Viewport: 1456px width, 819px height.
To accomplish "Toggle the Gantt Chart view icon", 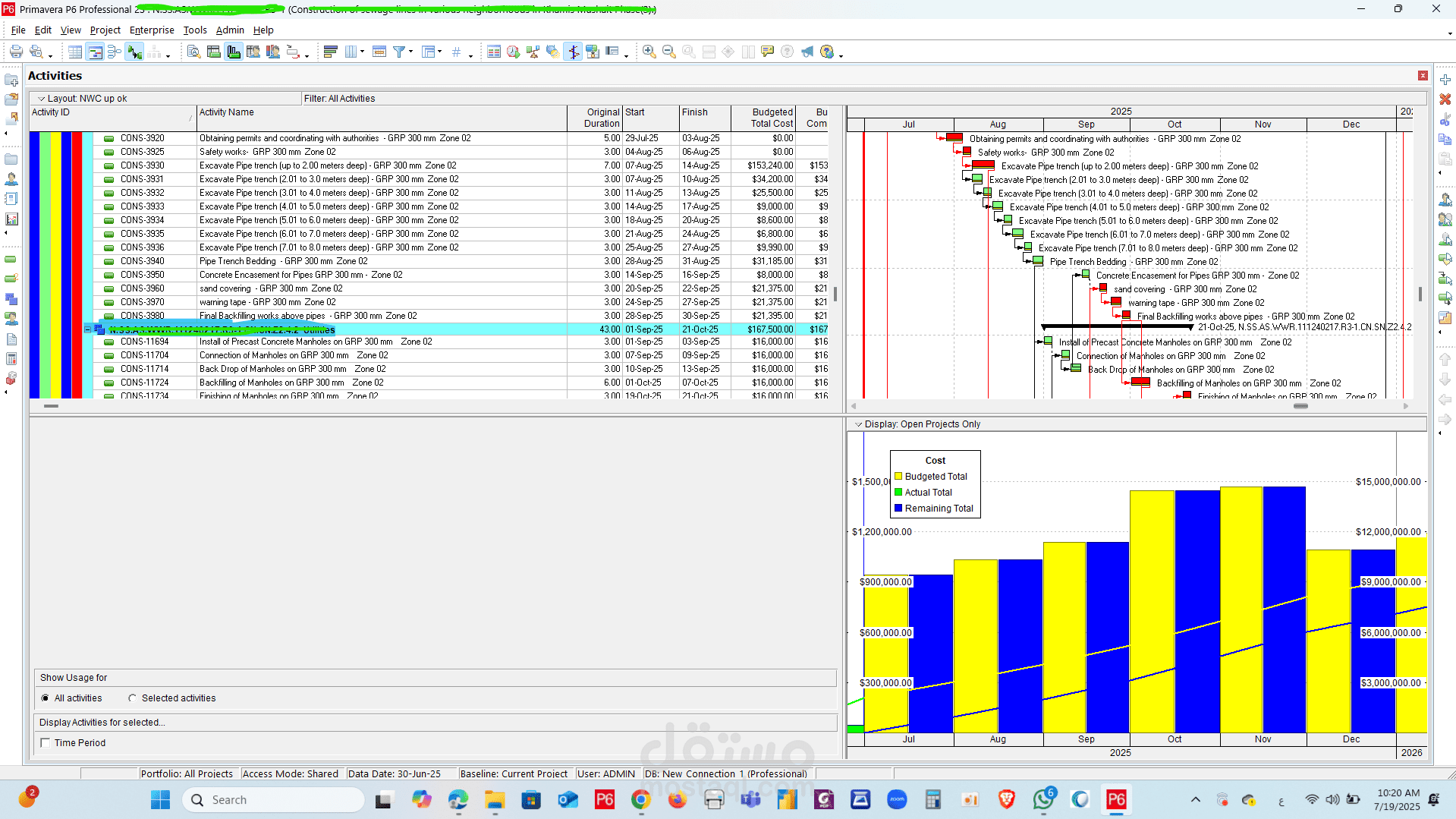I will (95, 52).
